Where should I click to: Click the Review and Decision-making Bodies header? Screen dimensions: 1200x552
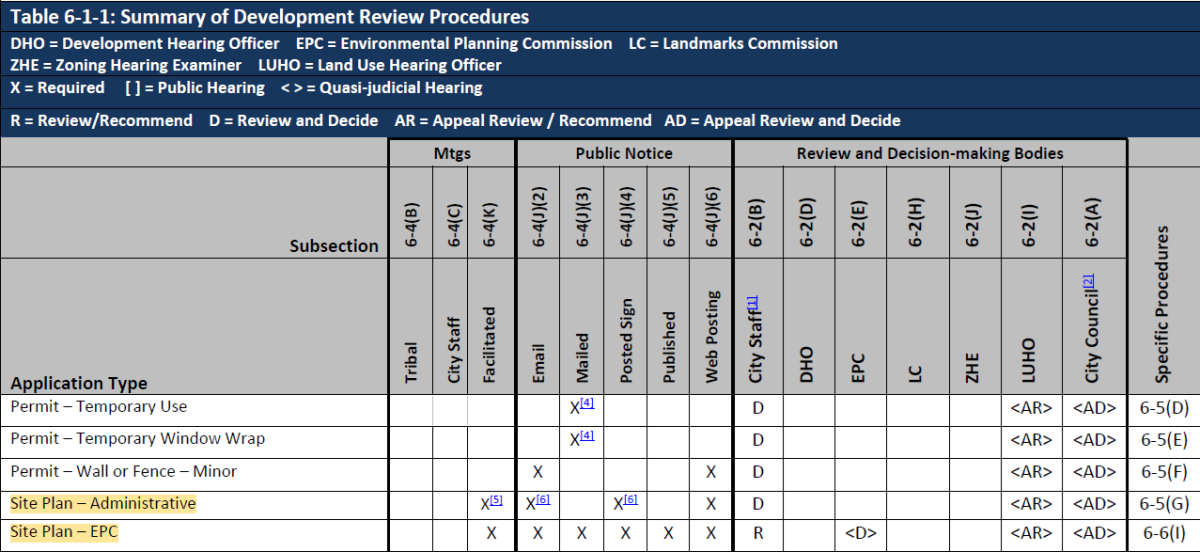coord(930,153)
